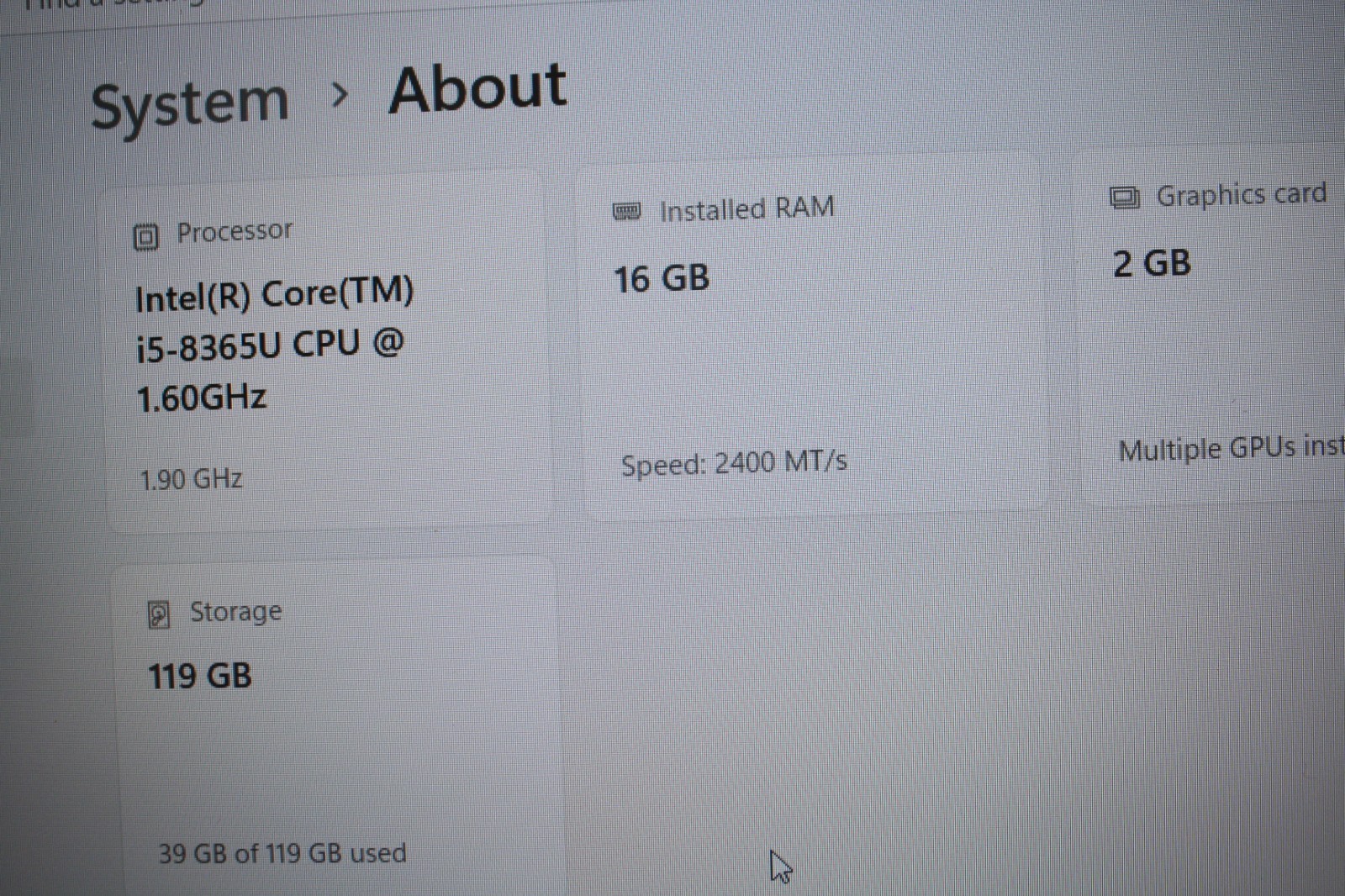
Task: Select the 119 GB storage value
Action: click(x=200, y=676)
